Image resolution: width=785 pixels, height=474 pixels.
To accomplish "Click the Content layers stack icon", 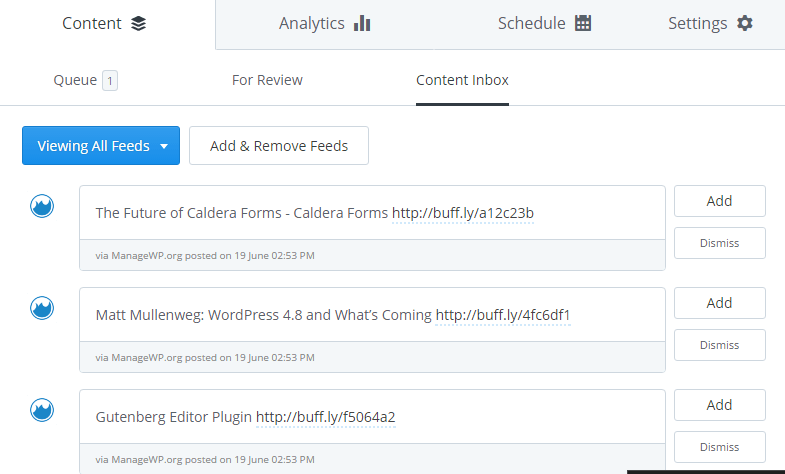I will (x=139, y=24).
